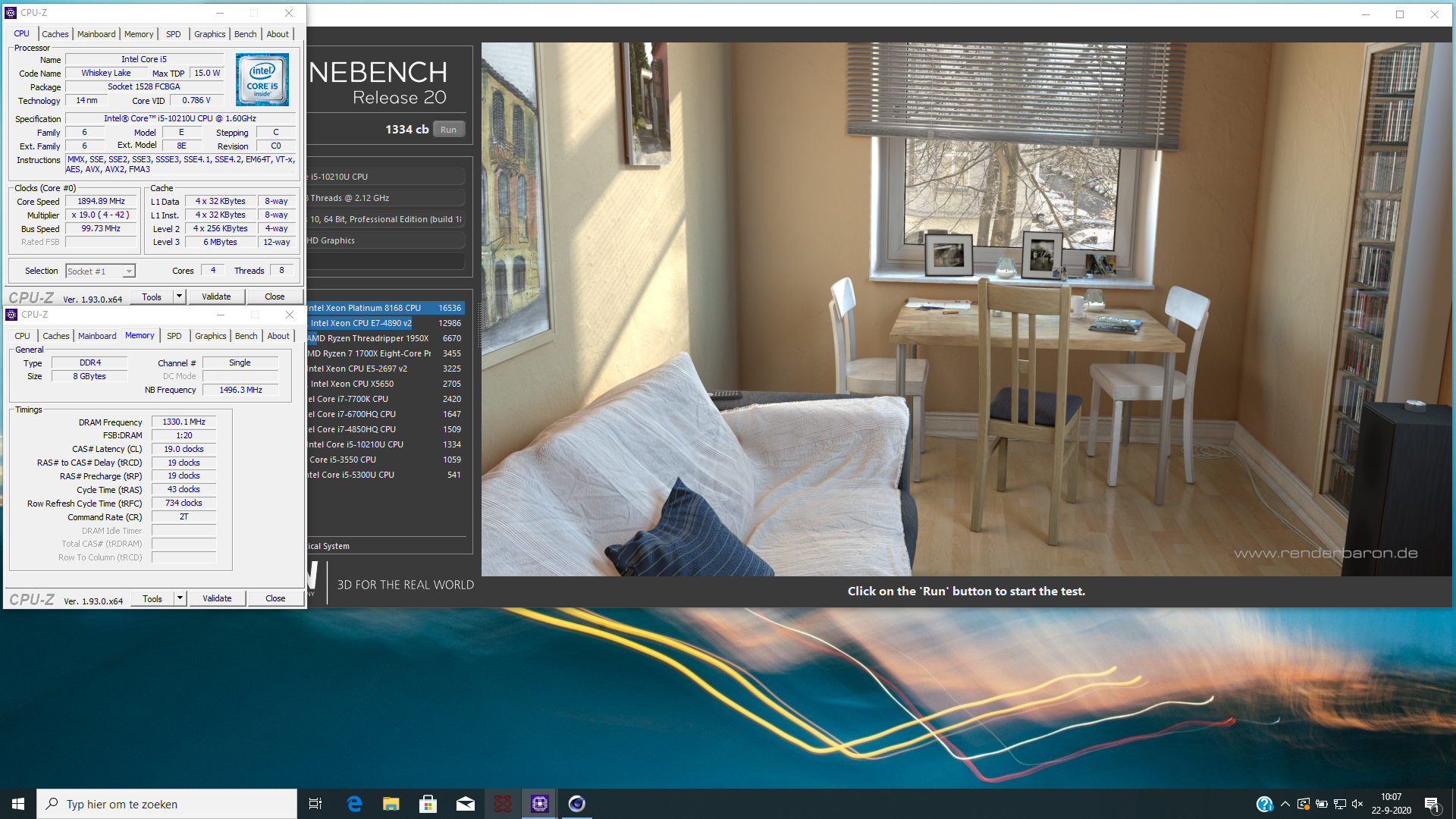Select the AMD Ryzen Threadripper 1950X ranking row
The image size is (1456, 819).
point(385,338)
